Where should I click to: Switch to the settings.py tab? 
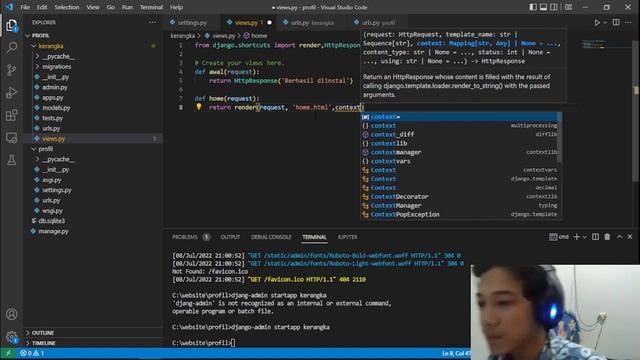(x=191, y=22)
